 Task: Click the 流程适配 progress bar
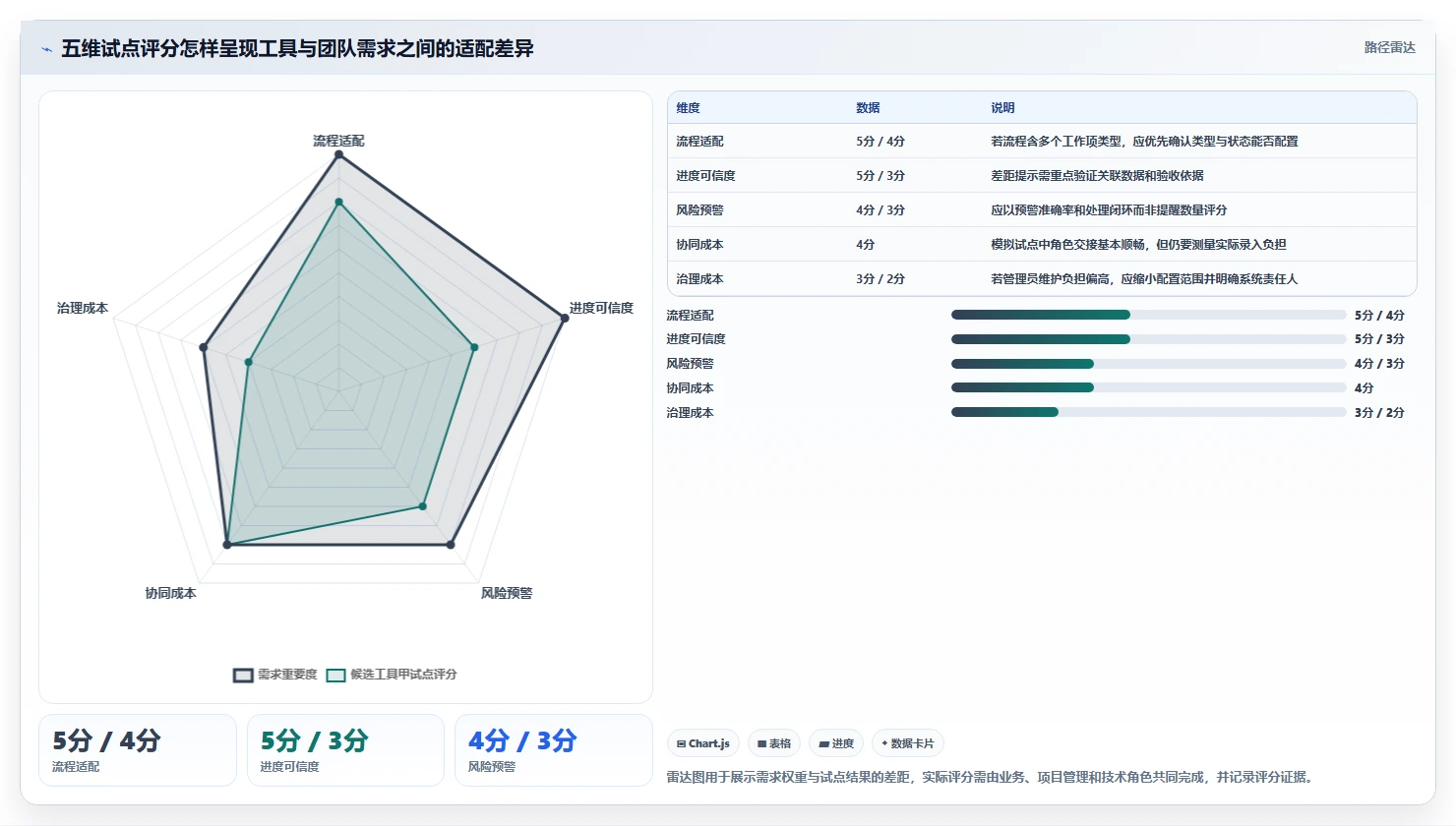pos(1148,315)
